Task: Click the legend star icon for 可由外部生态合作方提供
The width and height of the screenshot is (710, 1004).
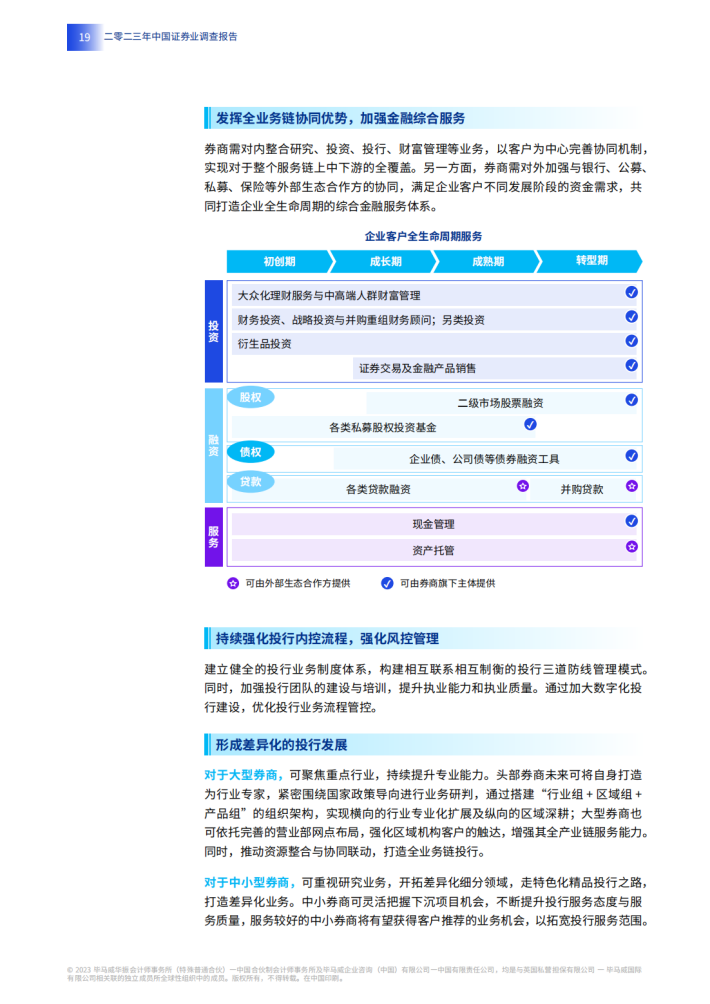Action: pos(233,583)
